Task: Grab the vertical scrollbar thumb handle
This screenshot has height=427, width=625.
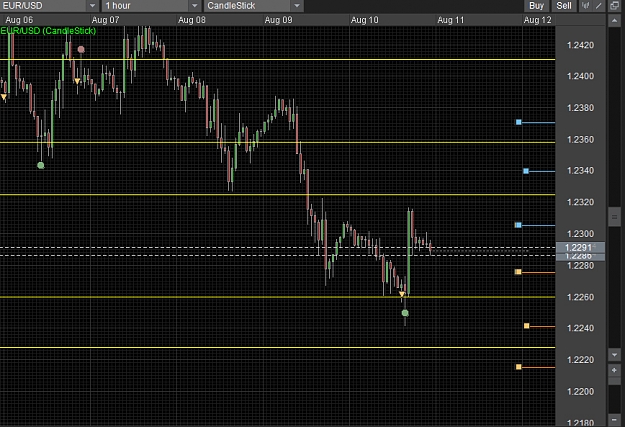Action: pos(614,217)
